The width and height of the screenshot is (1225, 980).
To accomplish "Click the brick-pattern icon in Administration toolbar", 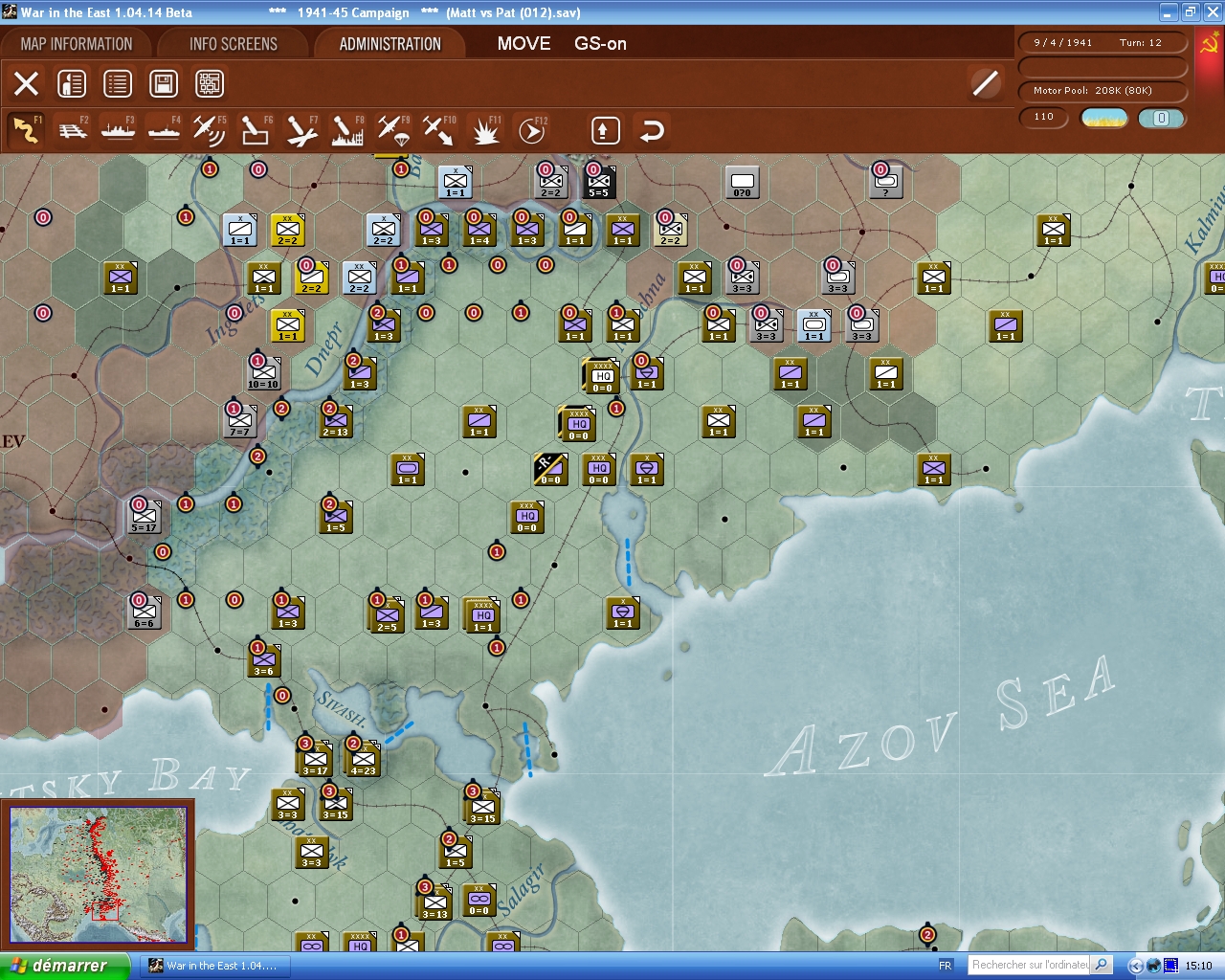I will (210, 83).
